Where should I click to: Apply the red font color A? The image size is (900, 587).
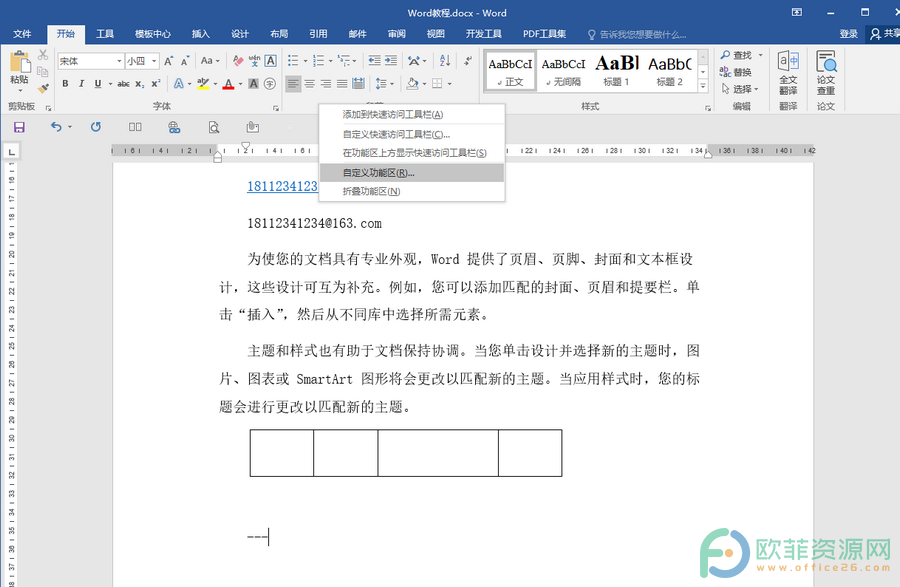[x=228, y=84]
